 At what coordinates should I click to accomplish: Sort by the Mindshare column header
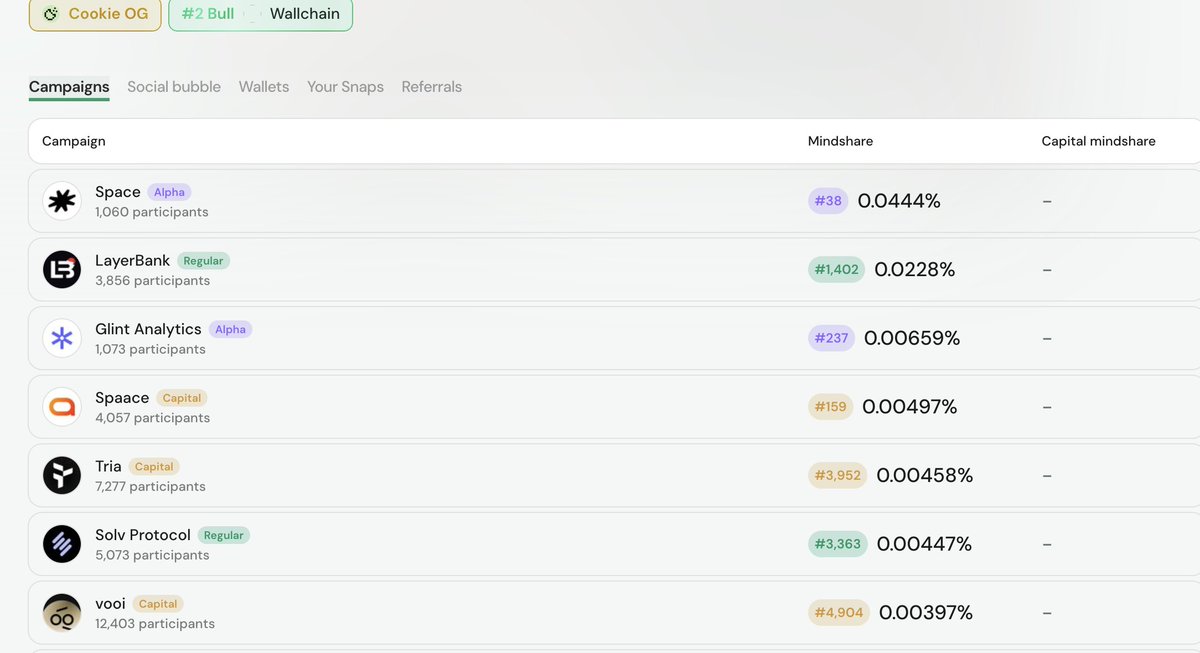[840, 141]
